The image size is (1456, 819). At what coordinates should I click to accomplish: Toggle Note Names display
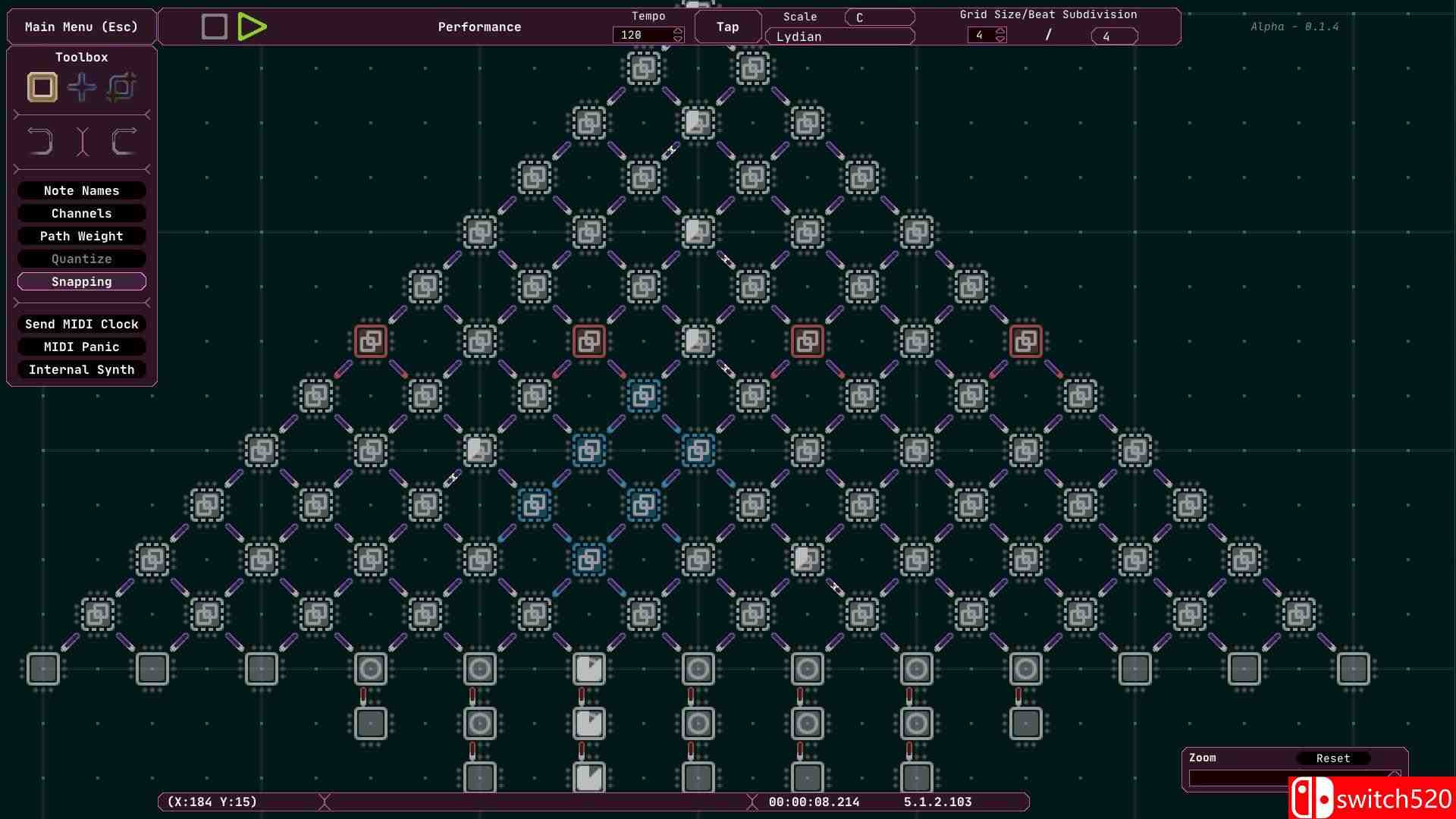(82, 190)
